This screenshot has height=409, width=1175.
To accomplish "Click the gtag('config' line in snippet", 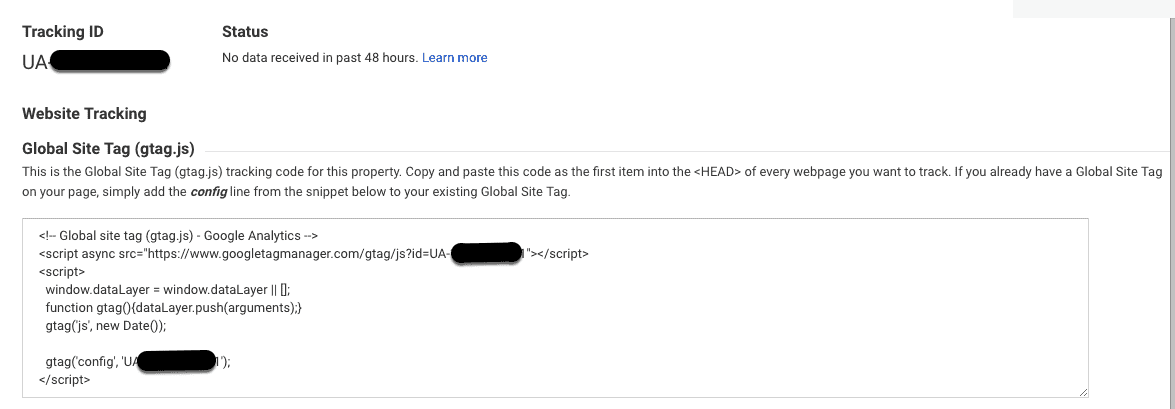I will (138, 362).
